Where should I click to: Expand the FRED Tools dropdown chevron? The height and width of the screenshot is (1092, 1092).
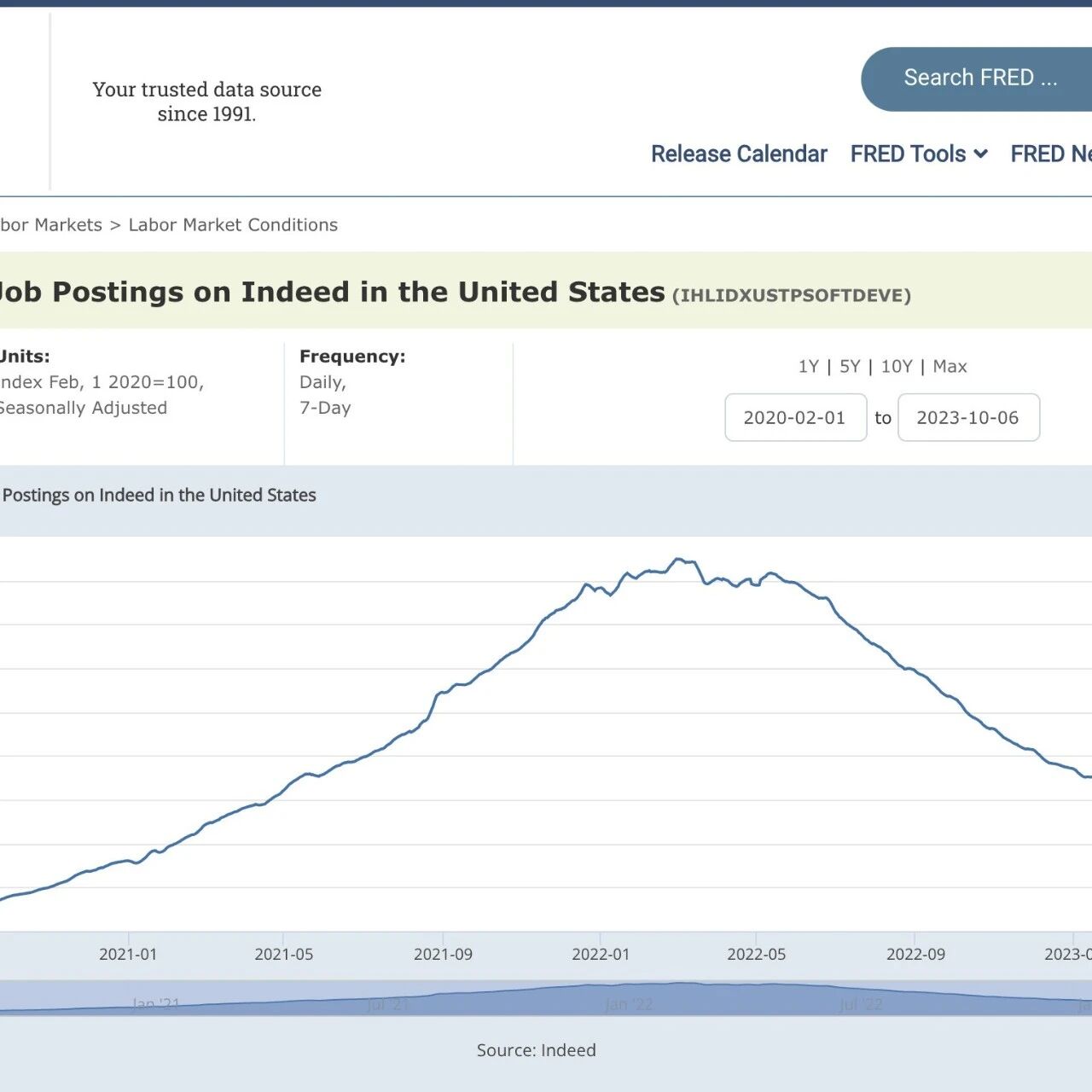coord(981,154)
